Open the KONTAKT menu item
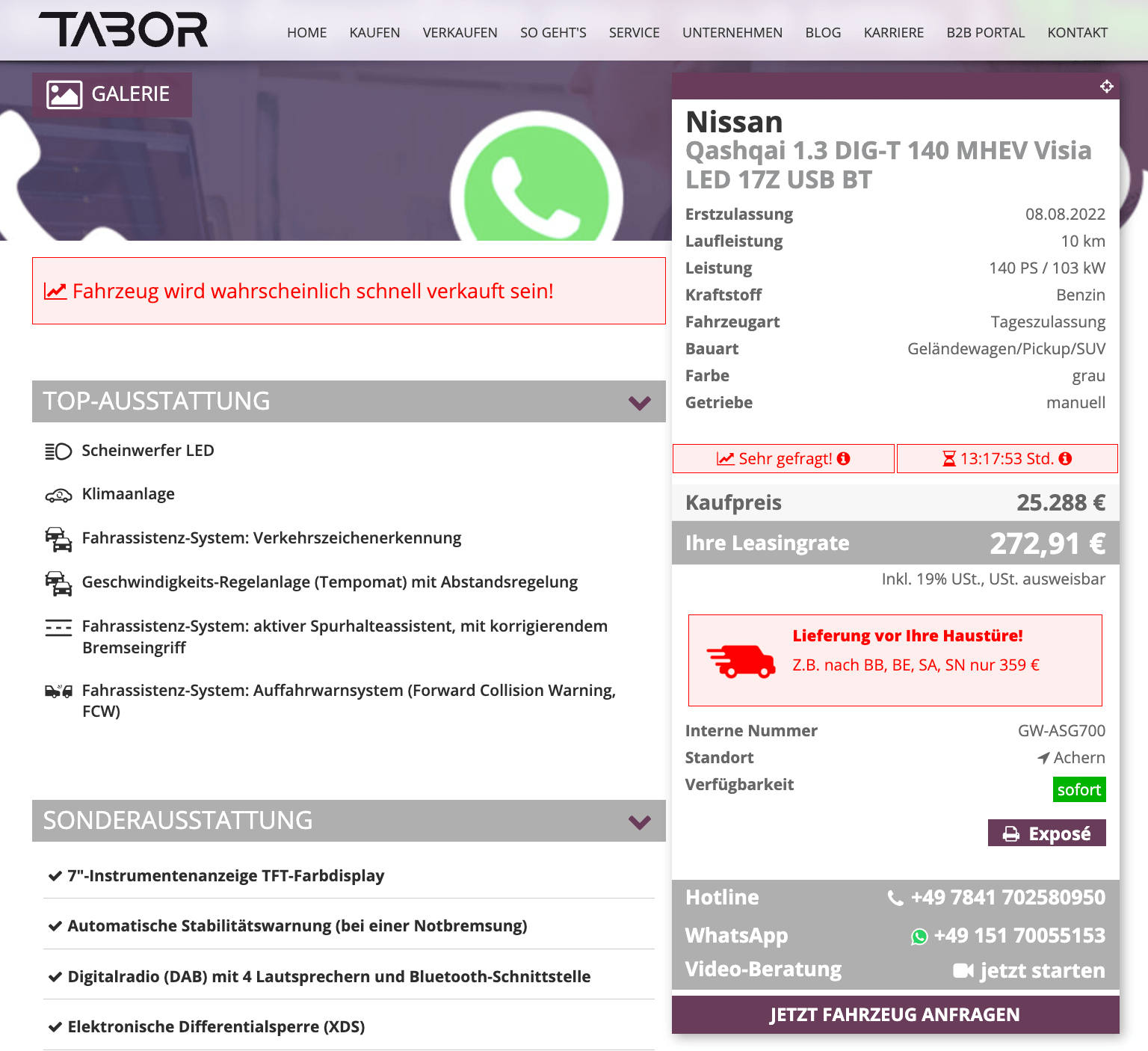The height and width of the screenshot is (1051, 1148). pos(1078,33)
